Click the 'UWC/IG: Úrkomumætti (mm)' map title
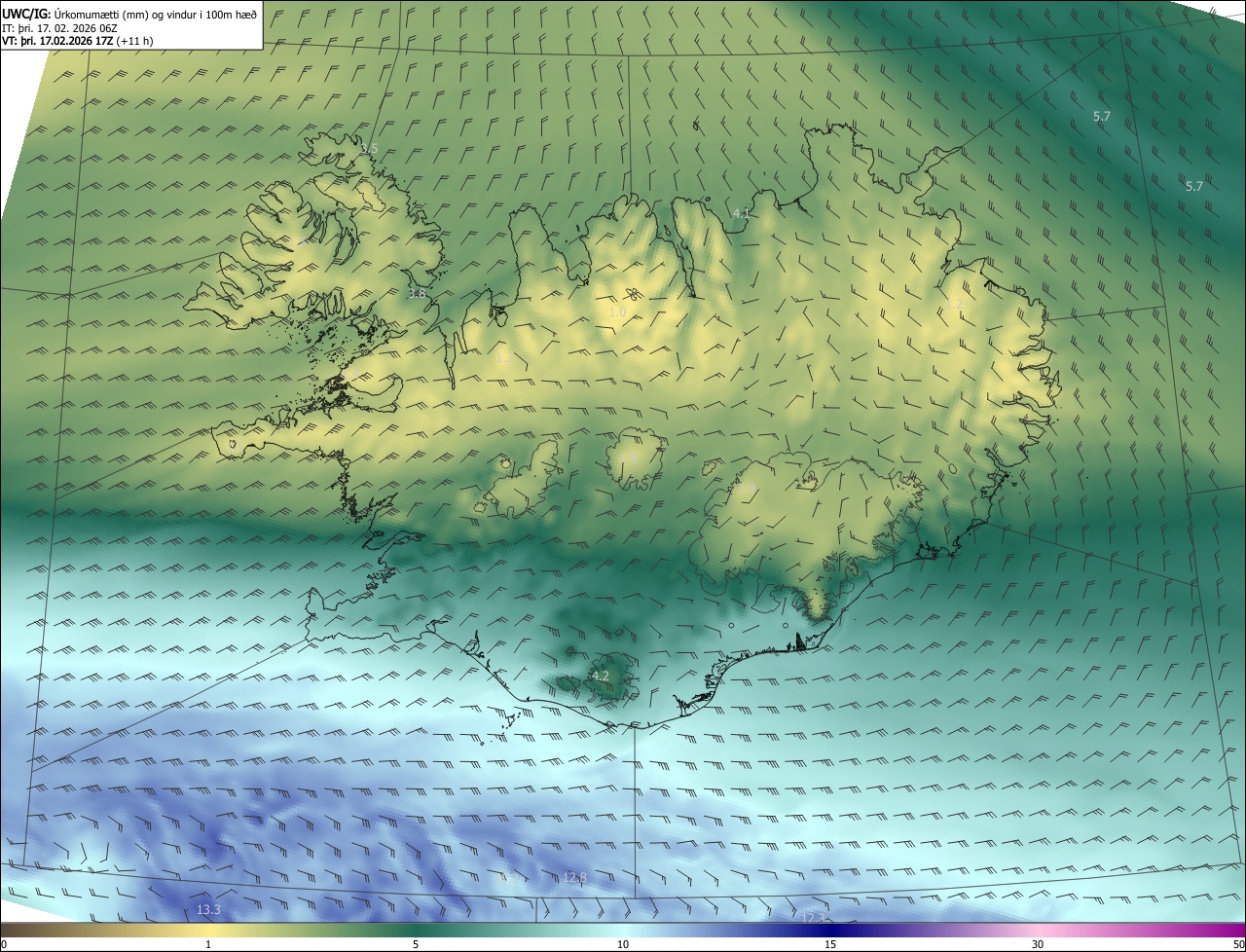1246x952 pixels. click(129, 14)
